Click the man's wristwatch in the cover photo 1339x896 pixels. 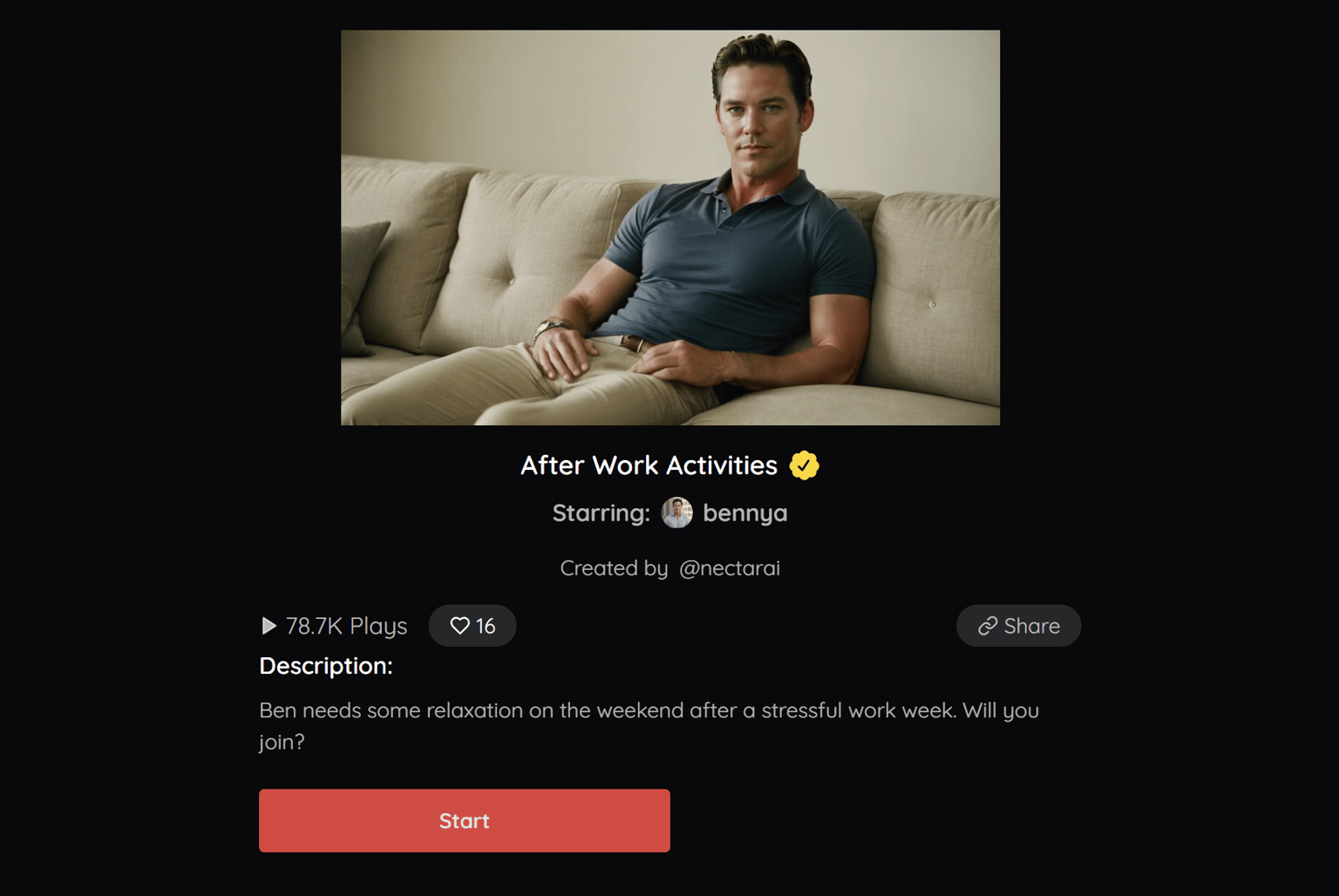click(x=550, y=328)
